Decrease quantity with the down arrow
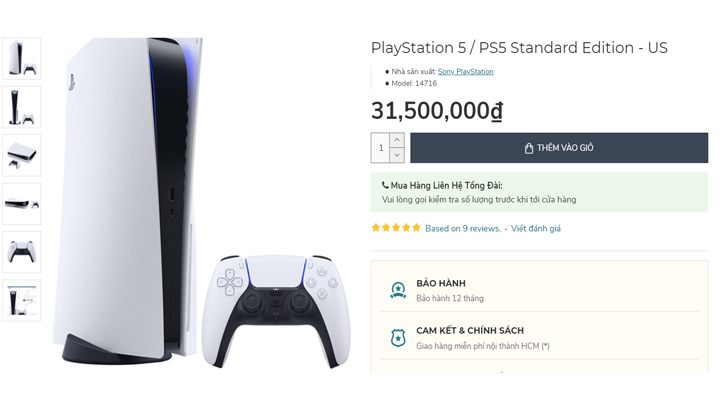Image resolution: width=720 pixels, height=400 pixels. 397,155
